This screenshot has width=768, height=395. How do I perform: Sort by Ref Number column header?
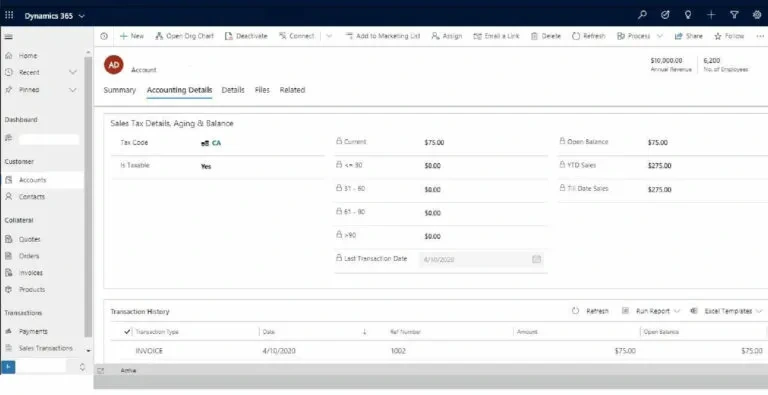coord(405,332)
